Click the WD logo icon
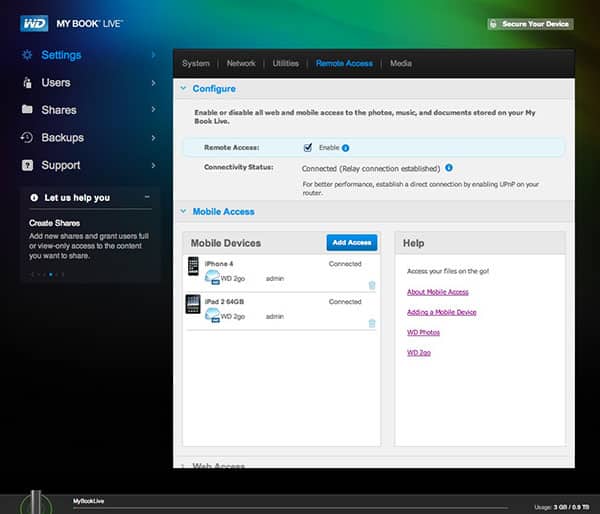Image resolution: width=600 pixels, height=514 pixels. [x=34, y=23]
